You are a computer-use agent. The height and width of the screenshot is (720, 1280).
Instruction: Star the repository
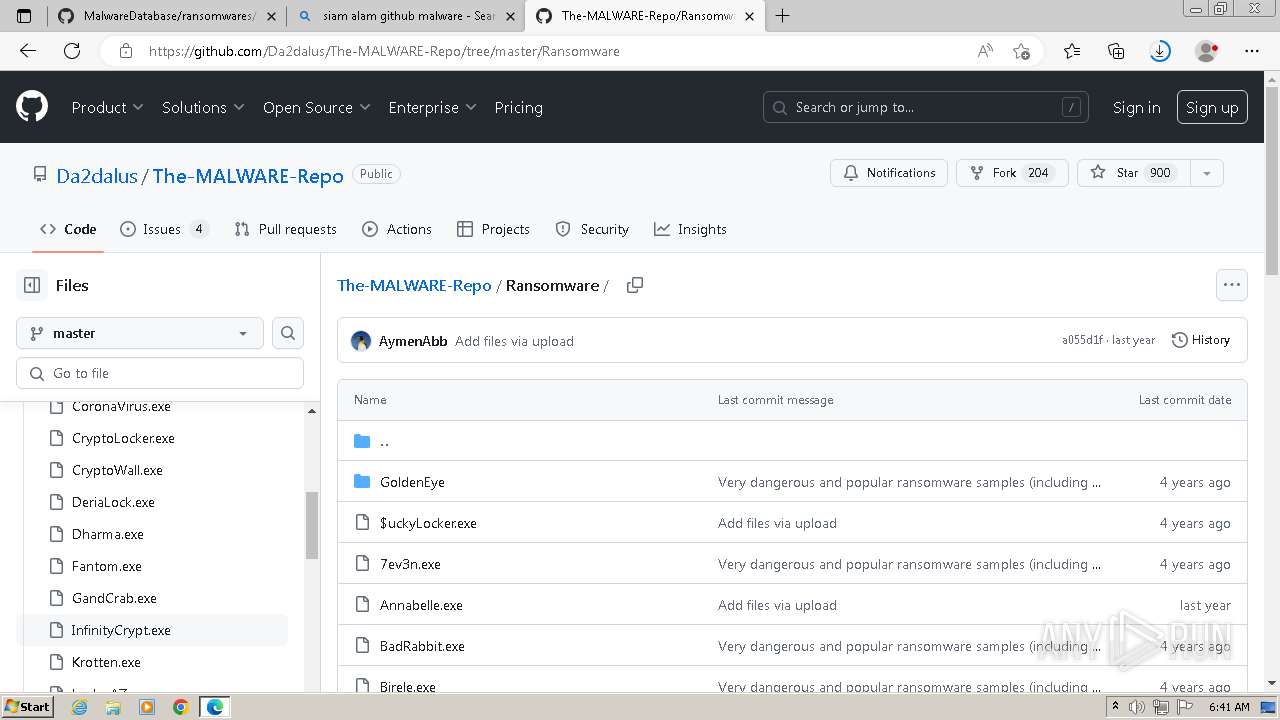[1134, 173]
